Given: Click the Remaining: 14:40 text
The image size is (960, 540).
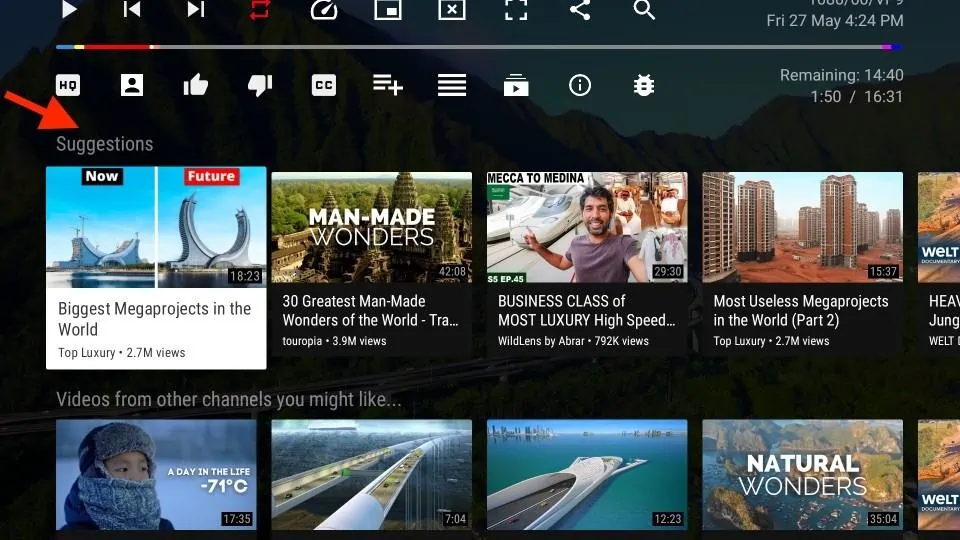Looking at the screenshot, I should (x=841, y=75).
